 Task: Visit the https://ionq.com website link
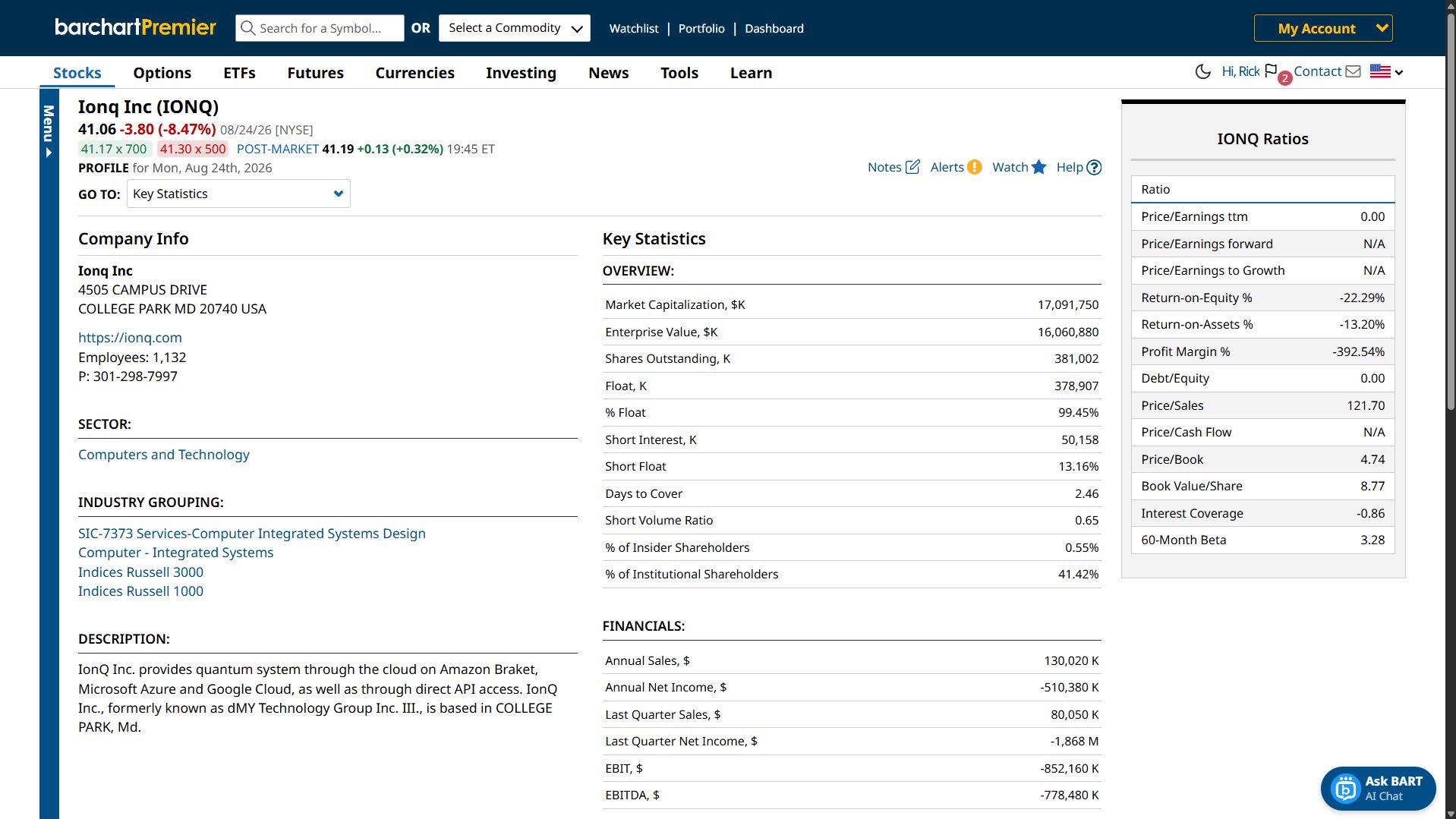[130, 338]
